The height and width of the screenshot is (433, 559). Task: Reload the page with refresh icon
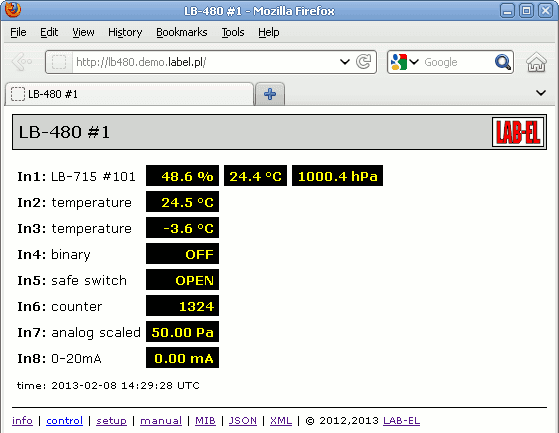coord(364,62)
